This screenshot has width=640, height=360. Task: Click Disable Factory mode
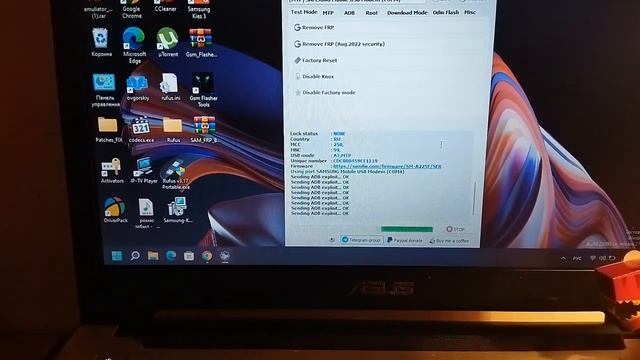click(324, 93)
